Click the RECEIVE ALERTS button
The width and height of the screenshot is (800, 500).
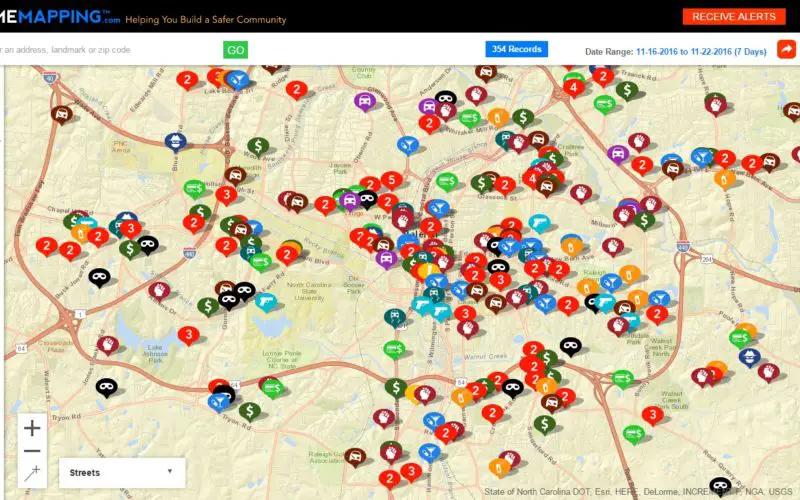(734, 16)
